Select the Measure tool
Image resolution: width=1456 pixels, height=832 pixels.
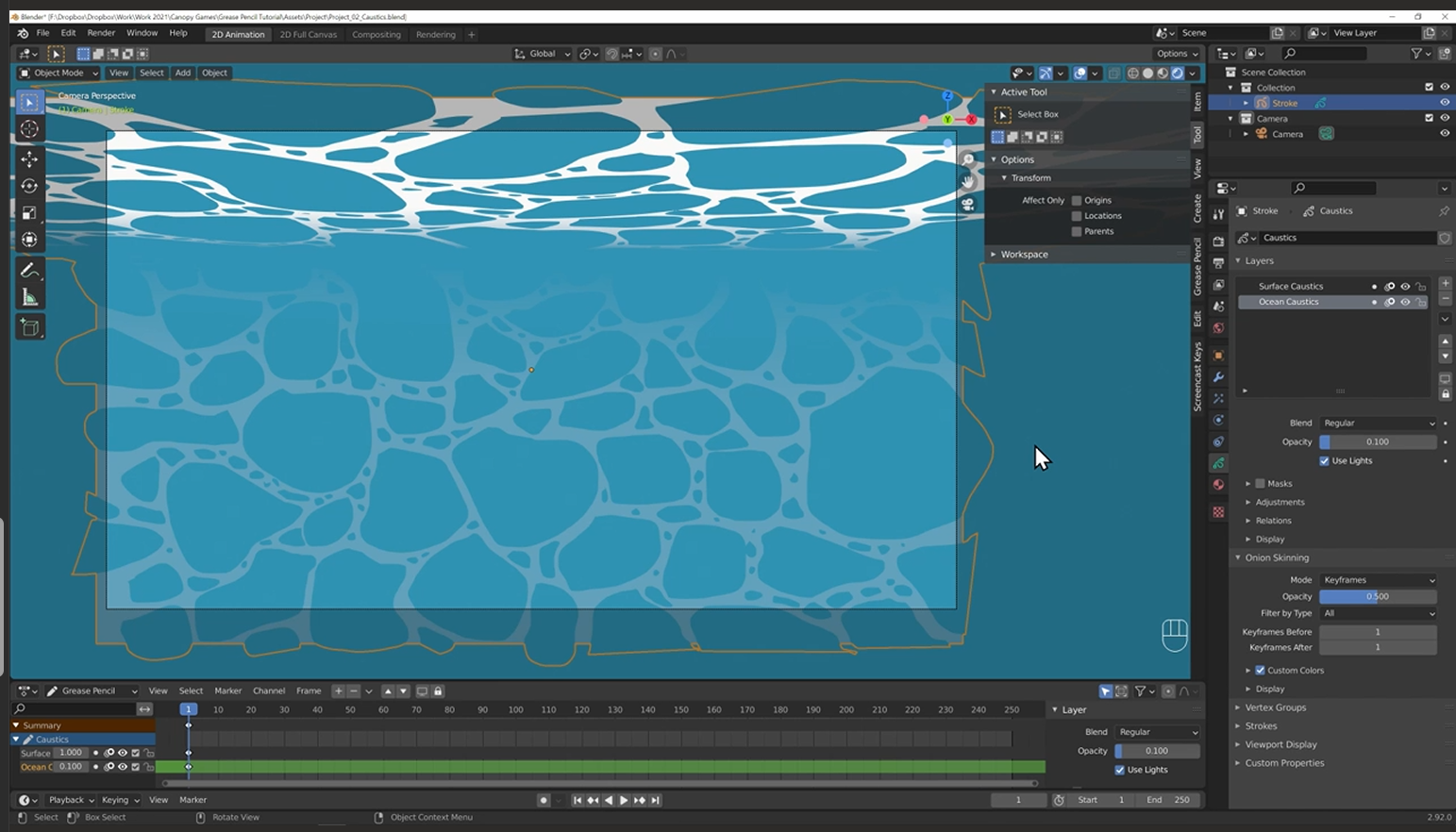(29, 298)
